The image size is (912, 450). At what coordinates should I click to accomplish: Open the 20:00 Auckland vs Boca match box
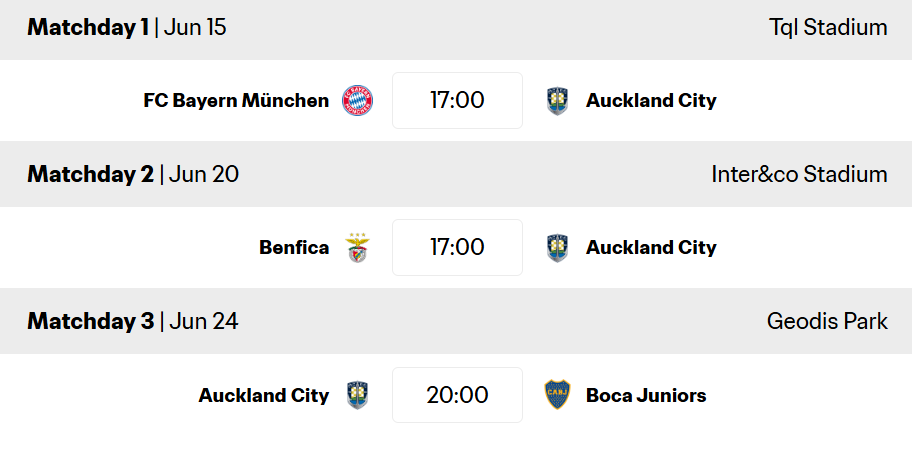tap(457, 395)
